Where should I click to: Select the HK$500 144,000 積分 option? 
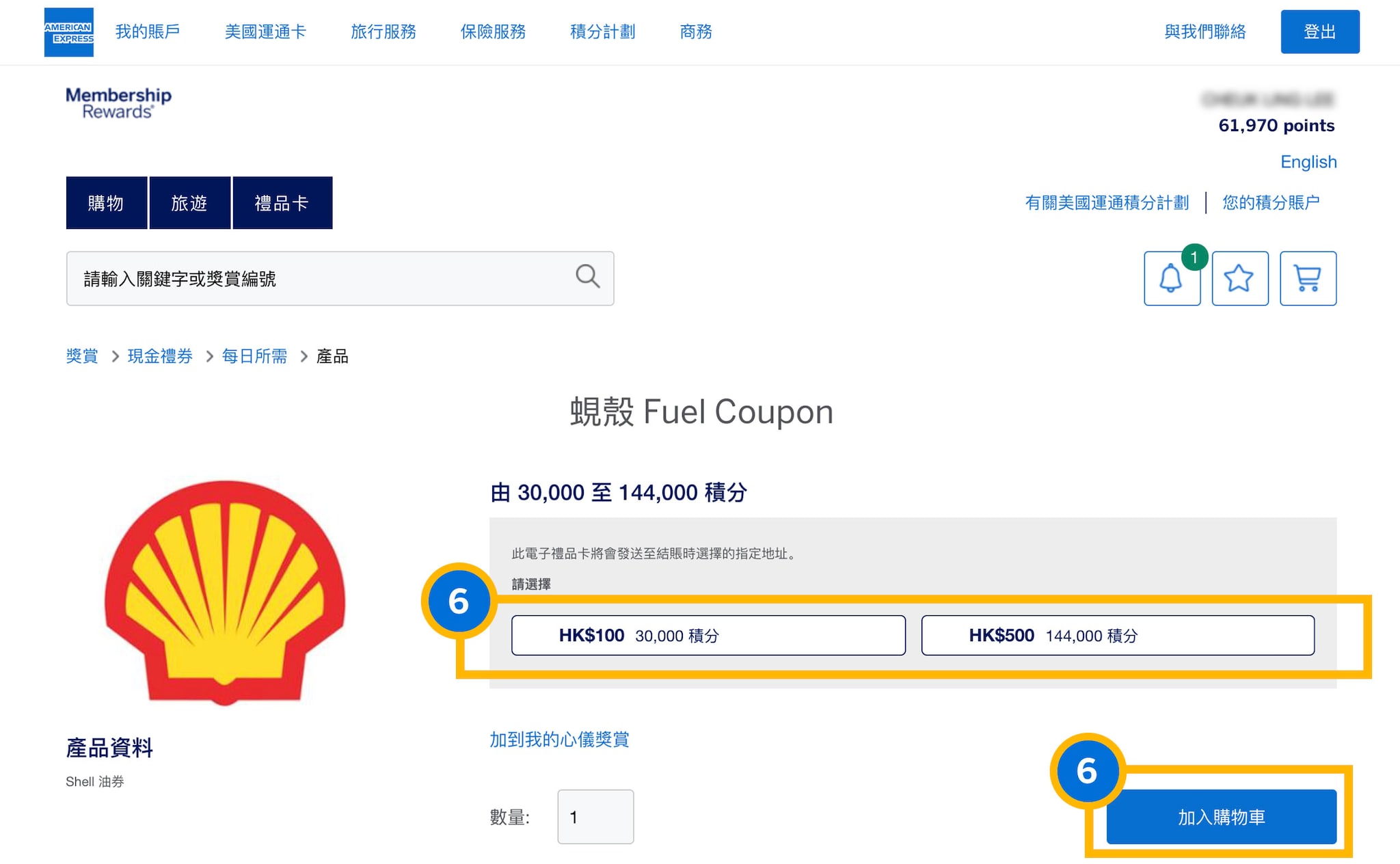[1118, 636]
